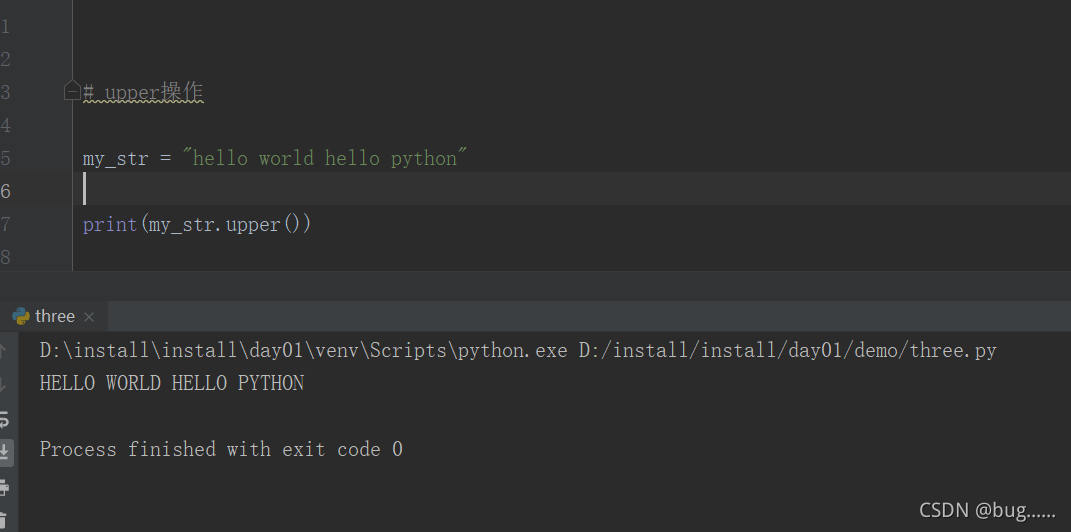The width and height of the screenshot is (1071, 532).
Task: Select the 'three' run tab
Action: tap(55, 316)
